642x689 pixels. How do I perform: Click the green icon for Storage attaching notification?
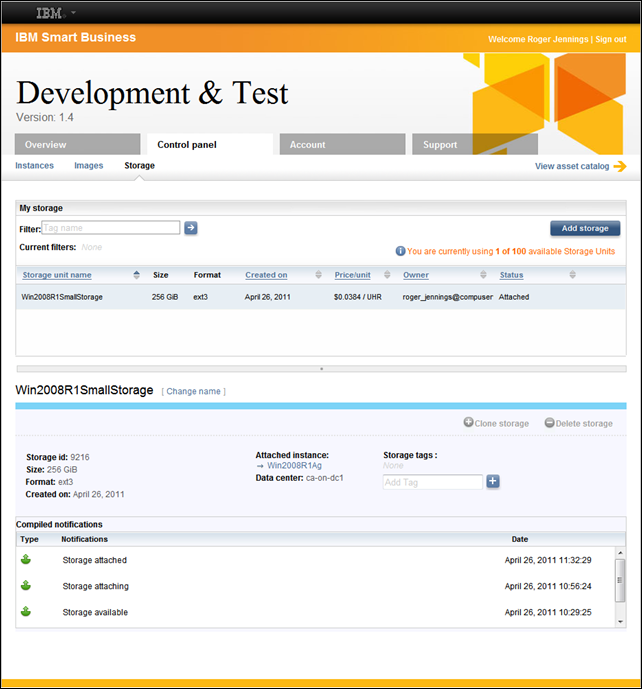point(26,585)
